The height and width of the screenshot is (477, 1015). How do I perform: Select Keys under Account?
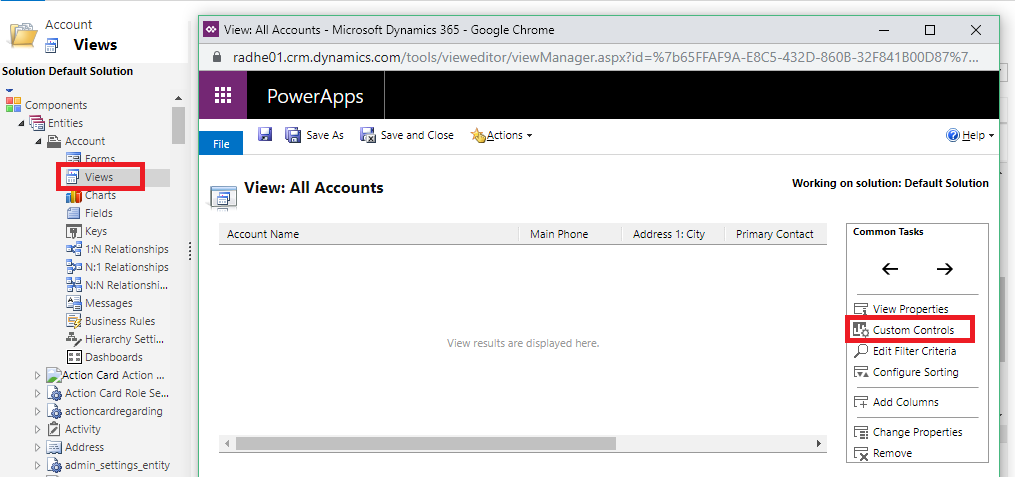tap(87, 231)
